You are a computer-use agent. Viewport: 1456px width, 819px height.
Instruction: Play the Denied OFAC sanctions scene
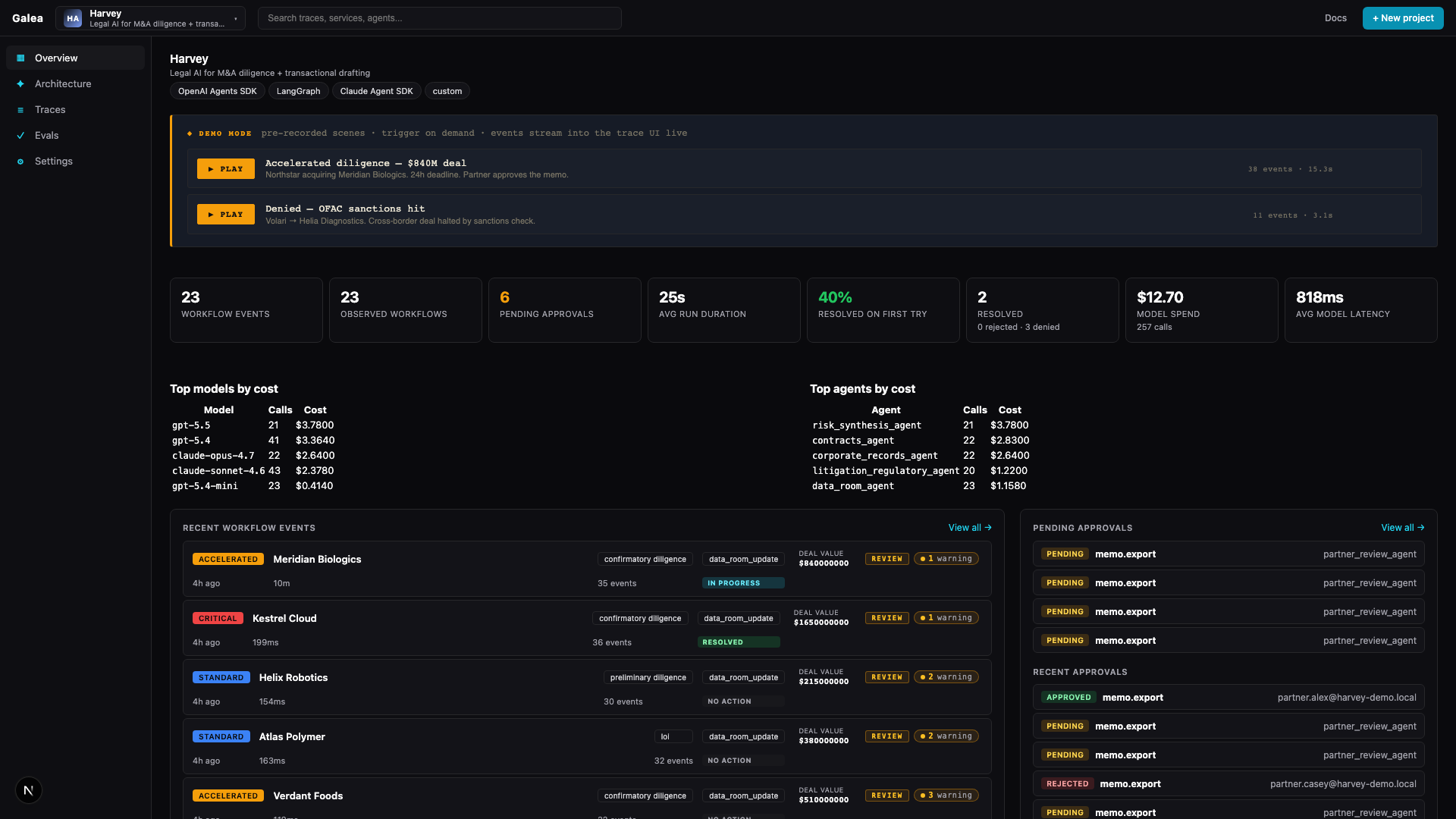[226, 215]
